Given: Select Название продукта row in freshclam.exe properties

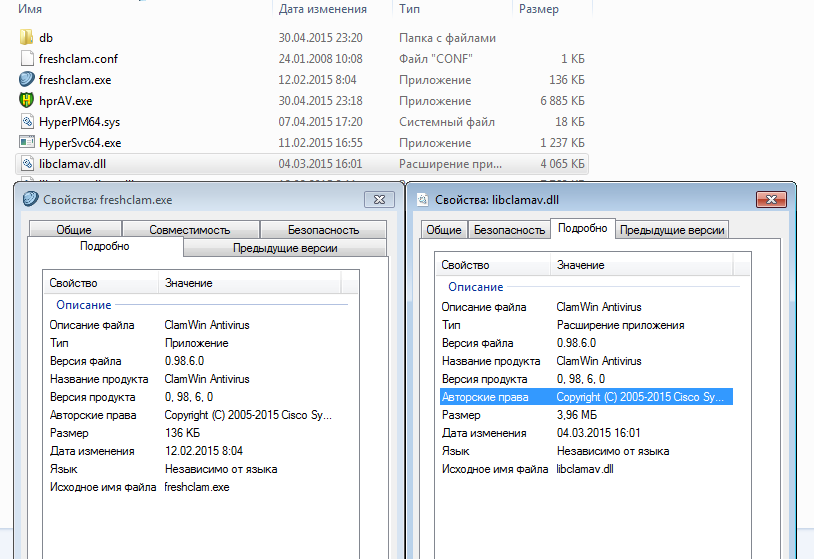Looking at the screenshot, I should [194, 379].
